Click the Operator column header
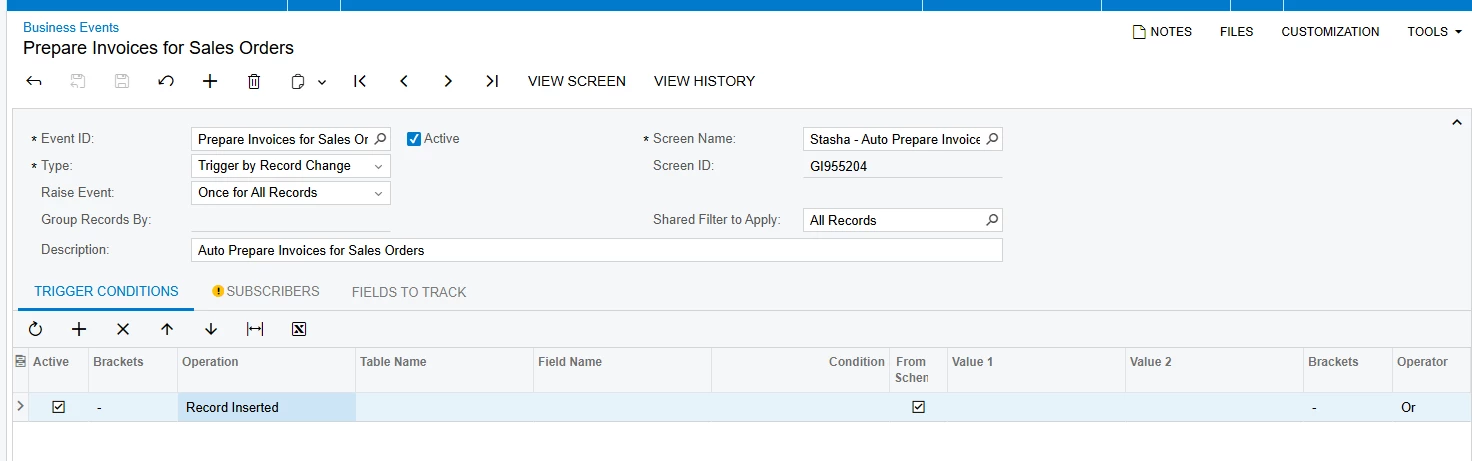This screenshot has width=1472, height=461. point(1430,370)
